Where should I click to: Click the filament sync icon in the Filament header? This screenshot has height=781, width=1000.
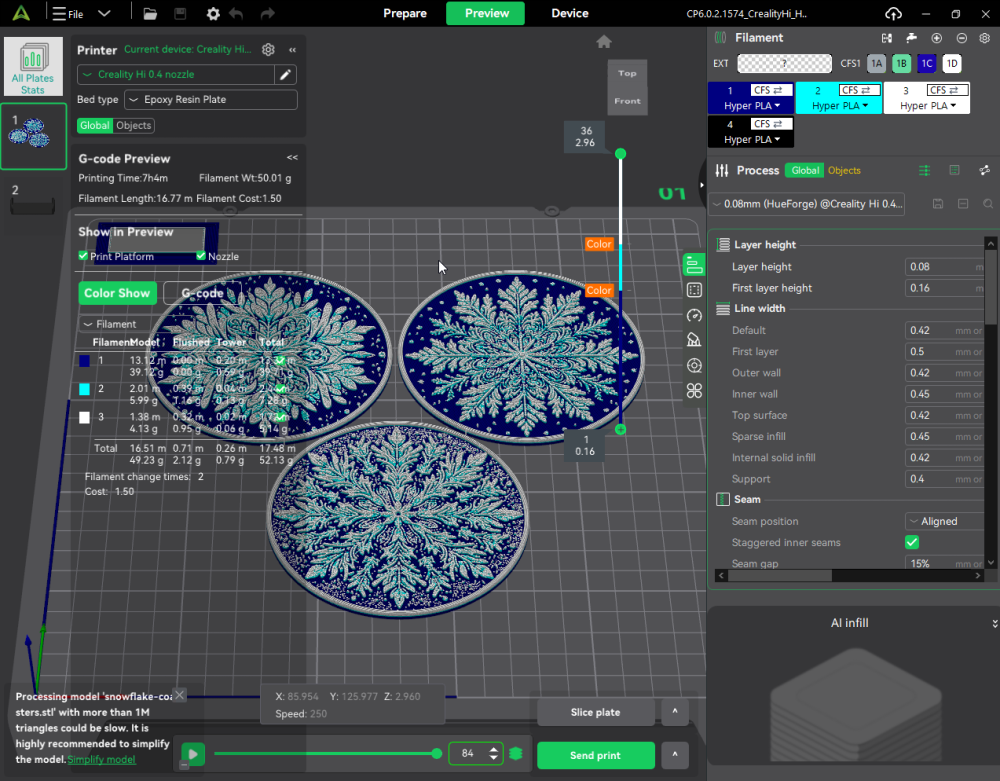point(886,38)
